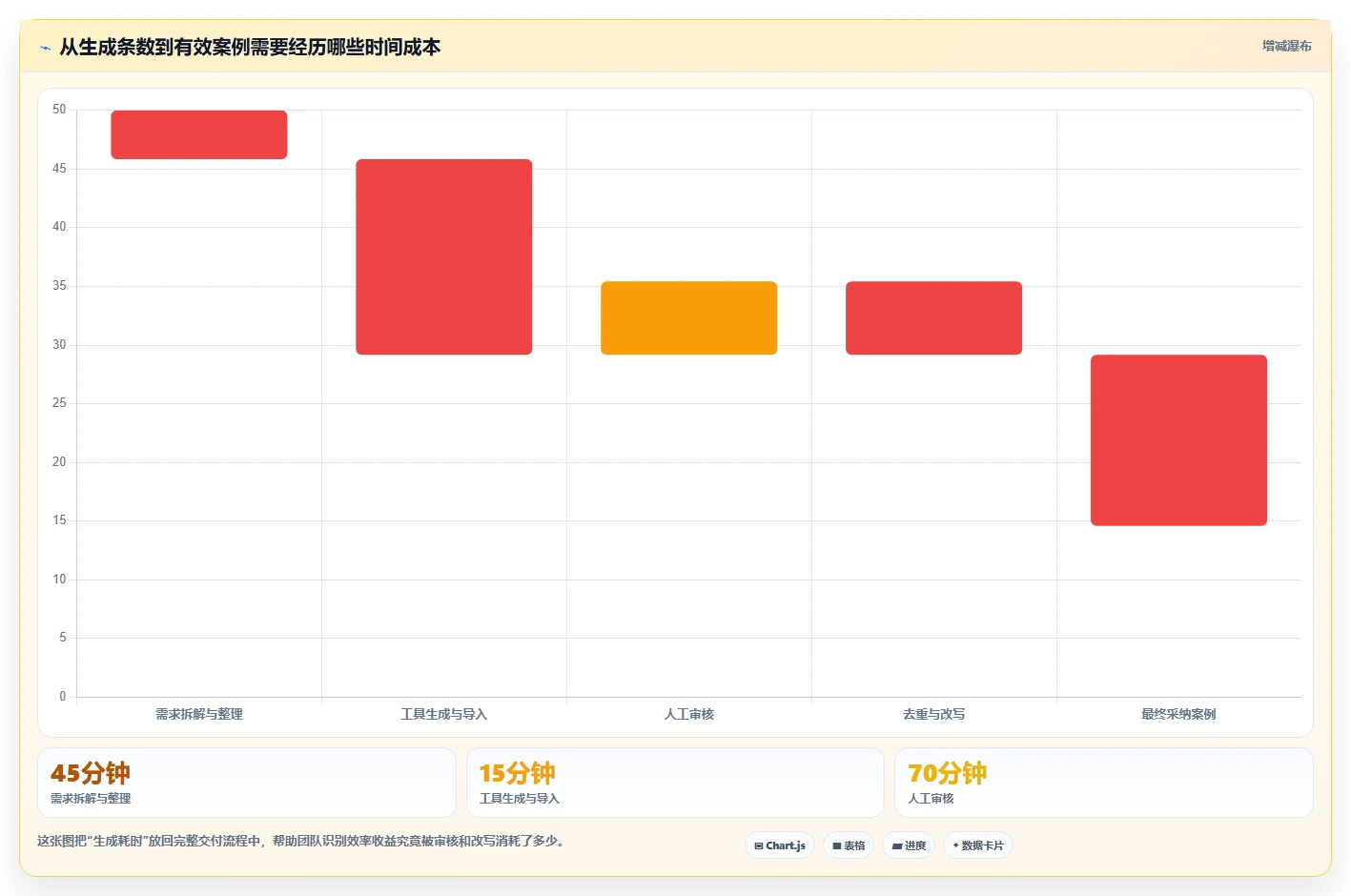
Task: Click the x-axis label 去重与改写
Action: pyautogui.click(x=934, y=714)
